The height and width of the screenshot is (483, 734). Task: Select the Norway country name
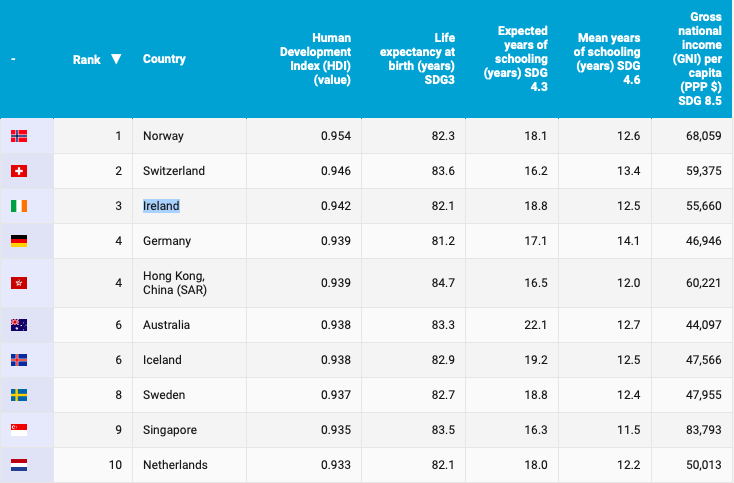[x=163, y=136]
